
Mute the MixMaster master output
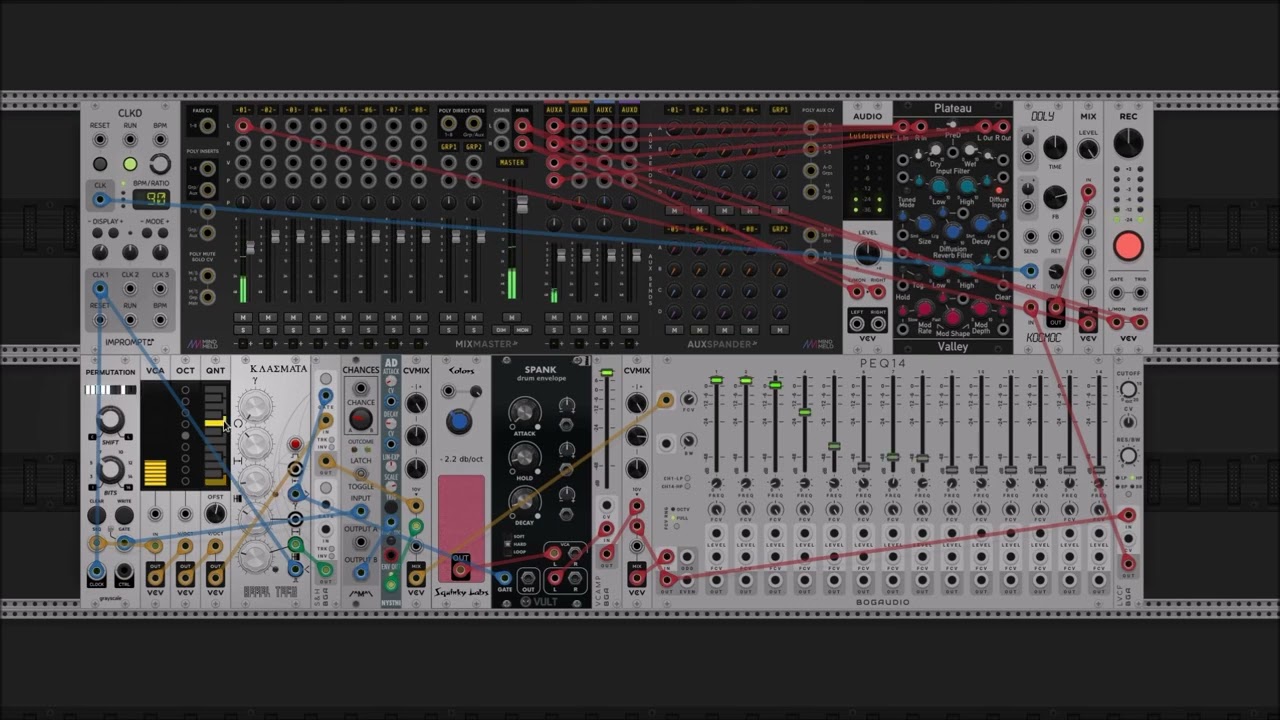pyautogui.click(x=511, y=317)
